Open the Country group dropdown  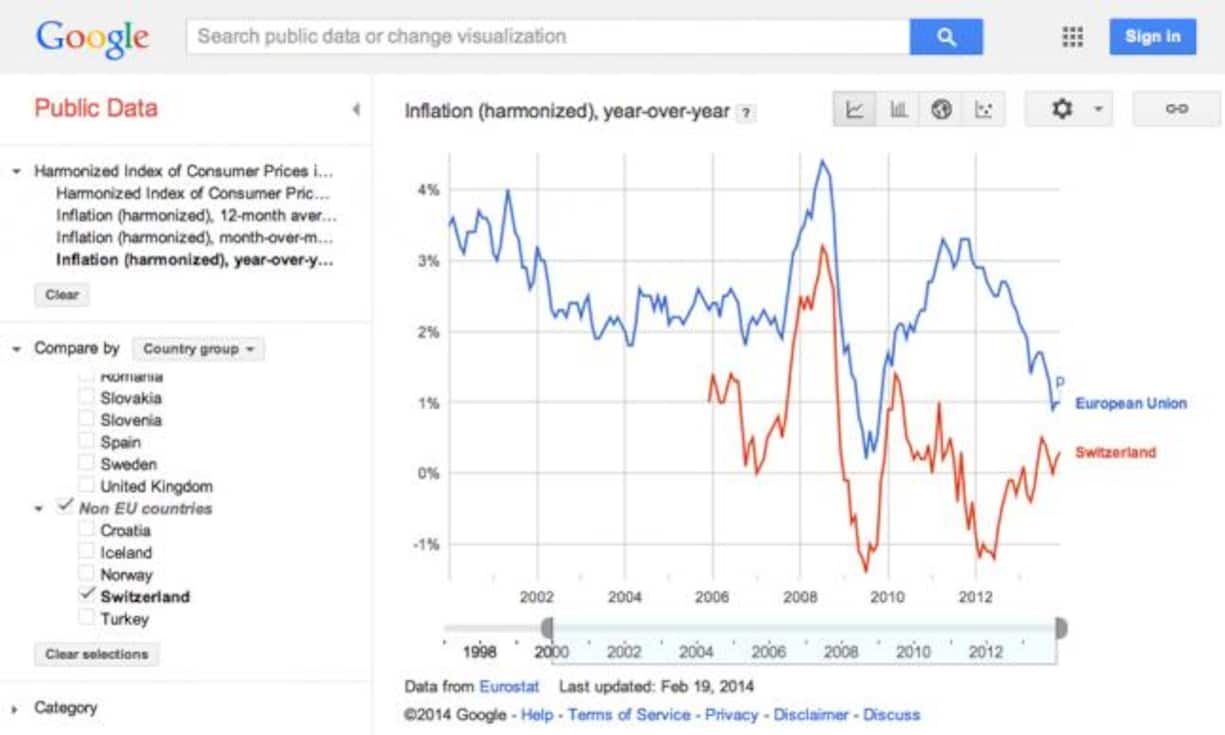coord(198,349)
